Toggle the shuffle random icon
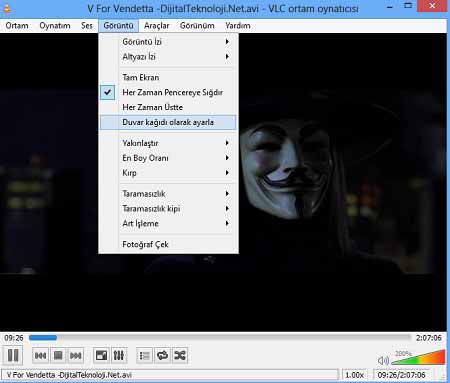 180,356
